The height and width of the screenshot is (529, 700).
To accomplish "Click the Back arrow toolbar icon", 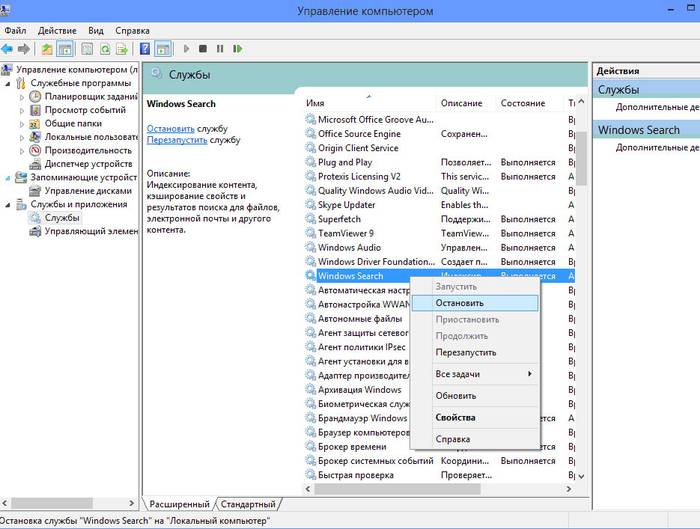I will pos(8,48).
